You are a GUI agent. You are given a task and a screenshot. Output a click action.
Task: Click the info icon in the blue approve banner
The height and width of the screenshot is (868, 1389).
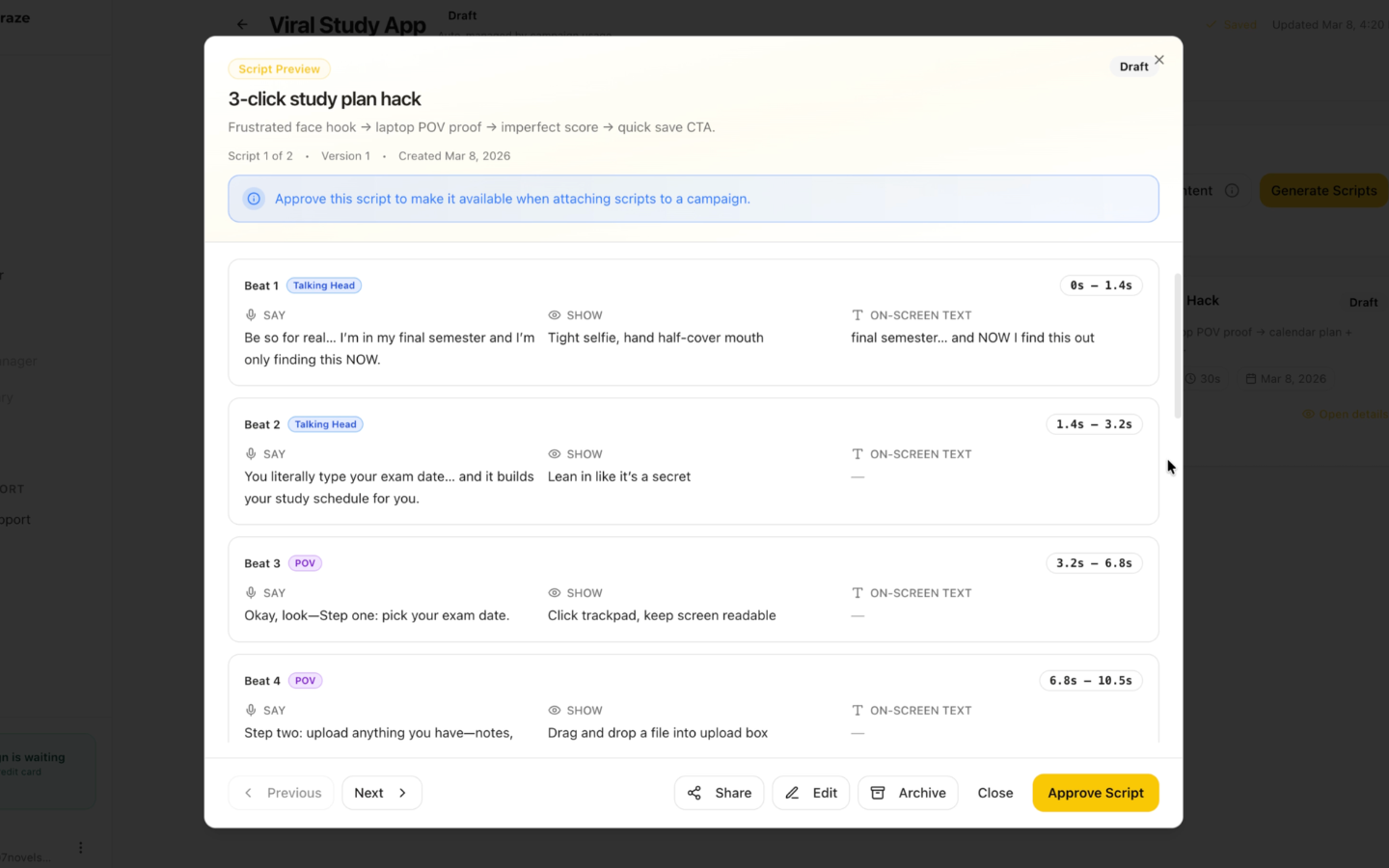pyautogui.click(x=254, y=198)
